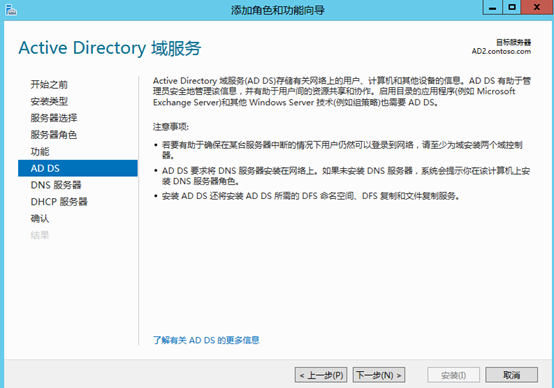The height and width of the screenshot is (388, 554).
Task: Close the wizard window
Action: [x=537, y=7]
